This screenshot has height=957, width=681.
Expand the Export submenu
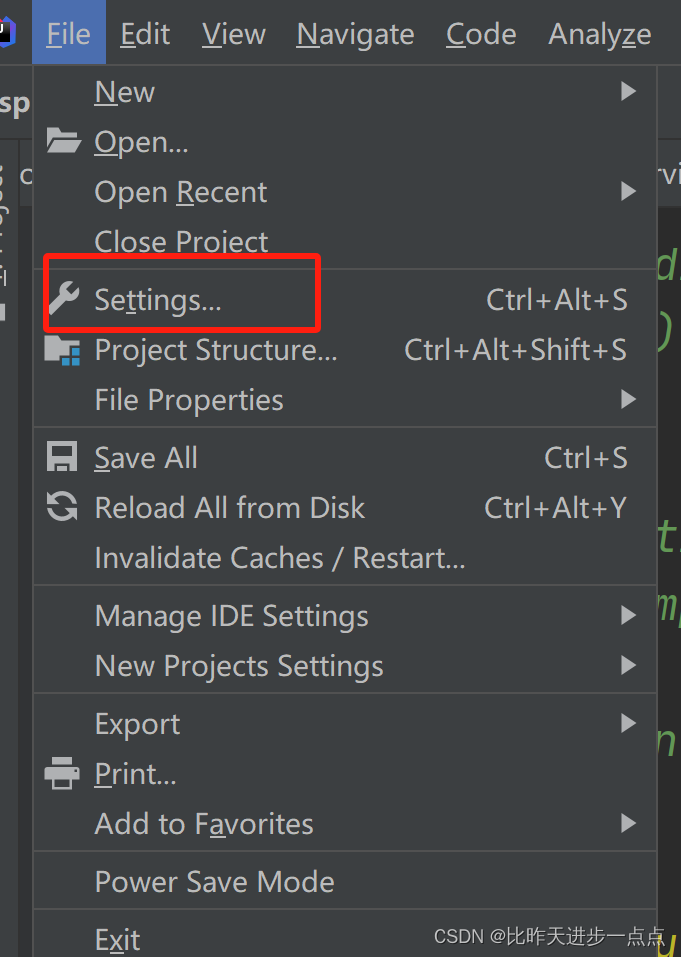[x=137, y=723]
